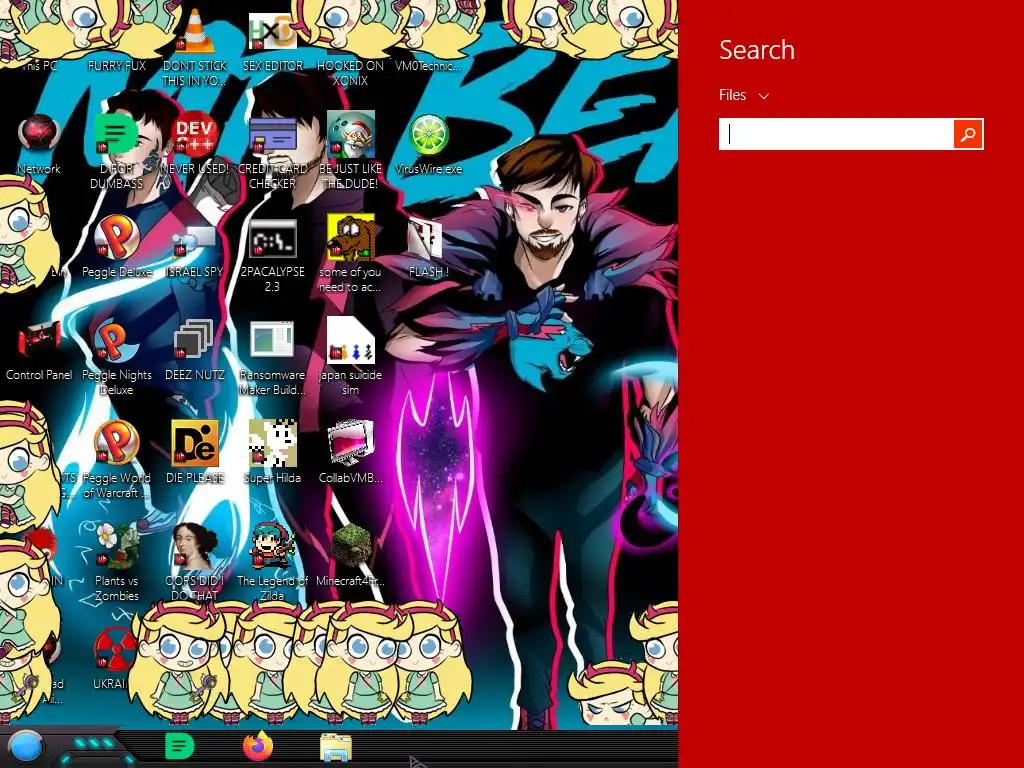Viewport: 1024px width, 768px height.
Task: Launch VirusWire.exe lime icon
Action: pos(428,134)
